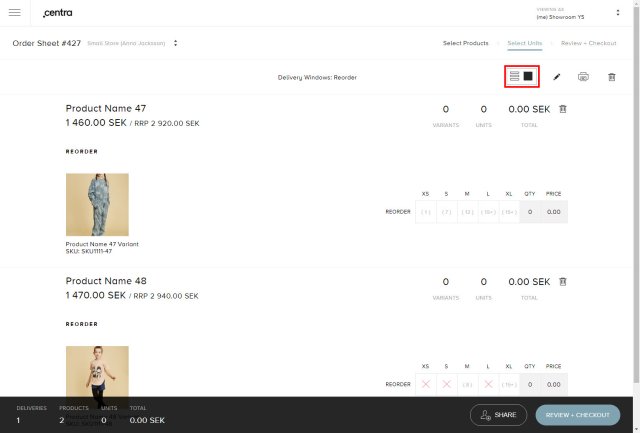
Task: Delete the order sheet using the toolbar trash icon
Action: pyautogui.click(x=611, y=76)
